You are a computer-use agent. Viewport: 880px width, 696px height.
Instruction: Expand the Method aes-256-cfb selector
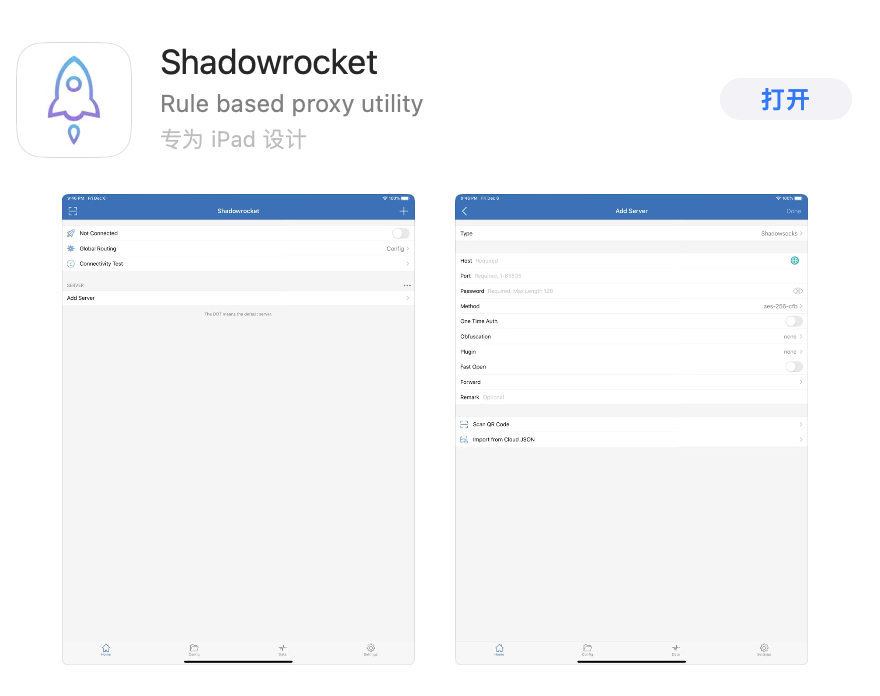[783, 306]
